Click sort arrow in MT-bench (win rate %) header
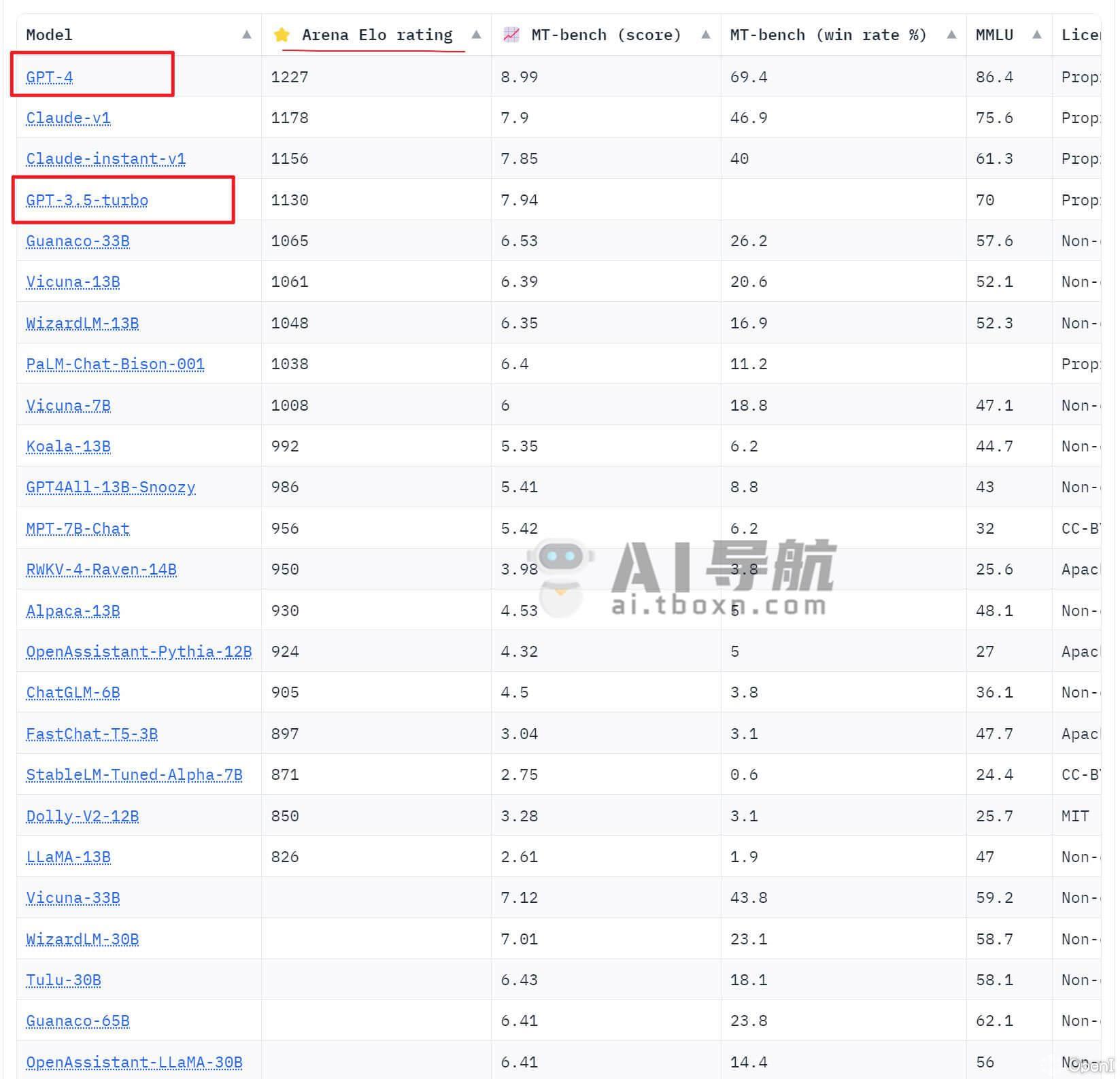 tap(951, 35)
